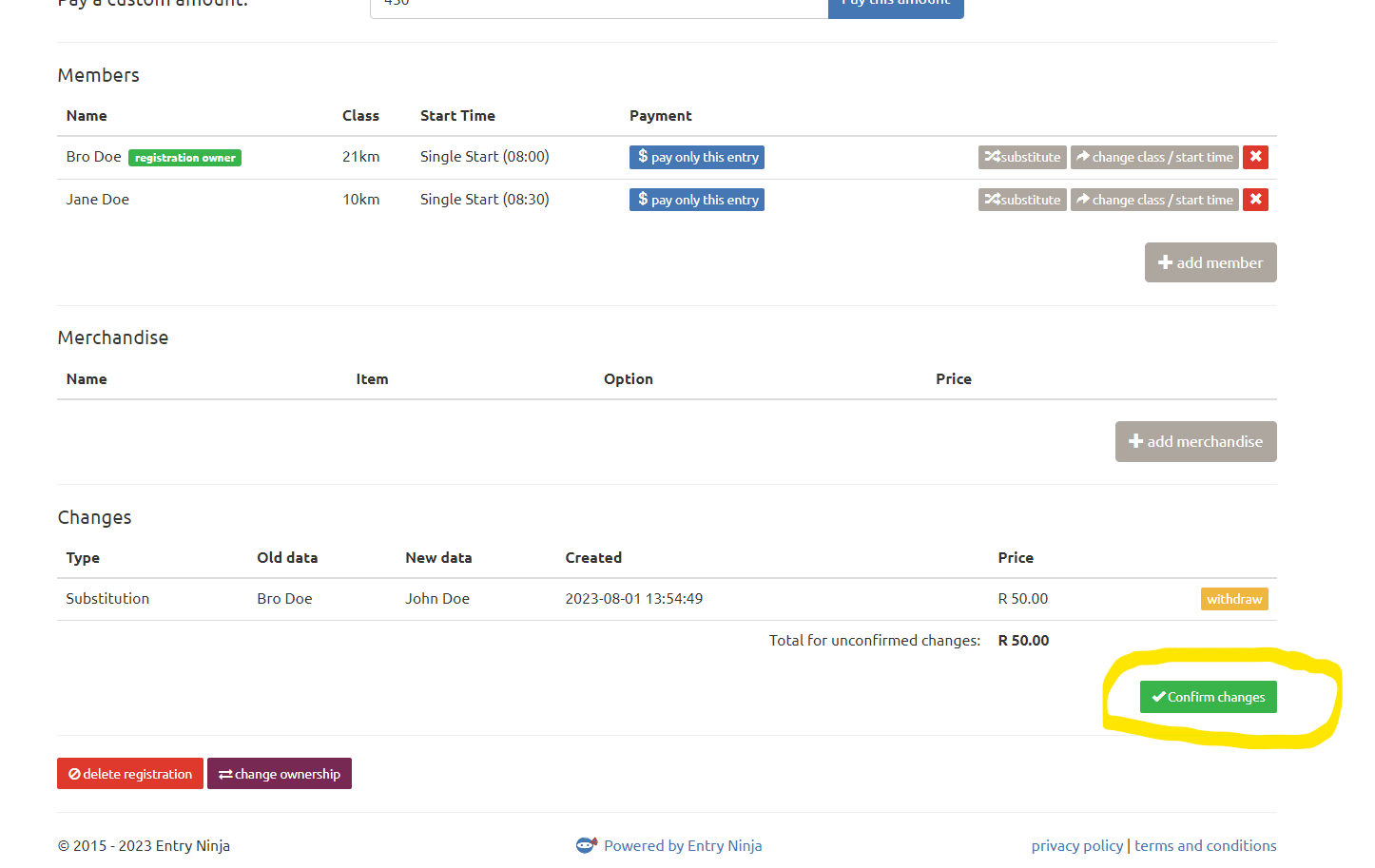Pay only this entry for Bro Doe
The height and width of the screenshot is (868, 1375).
[697, 157]
